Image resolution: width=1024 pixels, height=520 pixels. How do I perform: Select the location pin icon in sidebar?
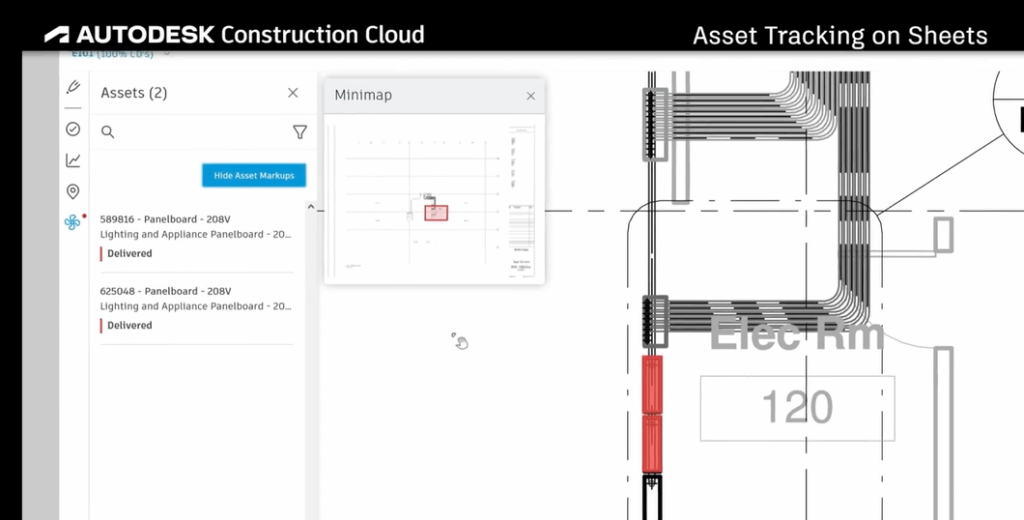point(73,191)
